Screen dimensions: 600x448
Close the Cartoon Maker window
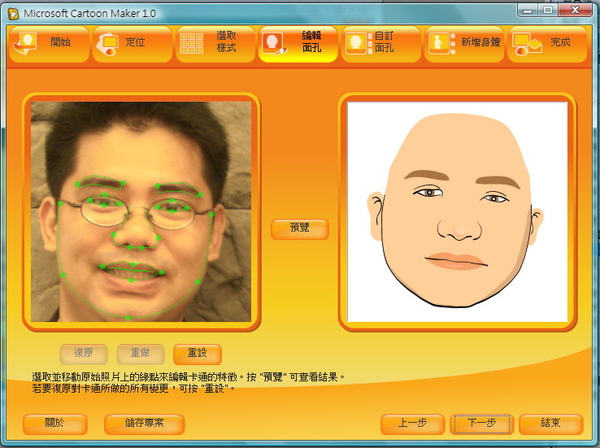575,10
